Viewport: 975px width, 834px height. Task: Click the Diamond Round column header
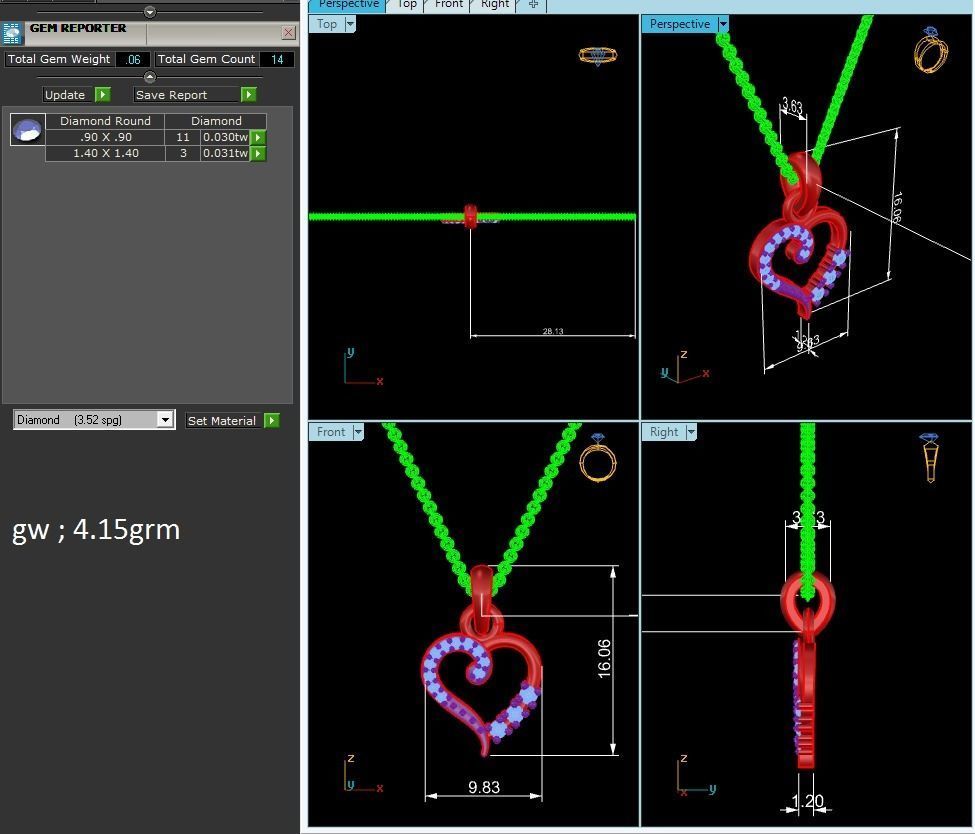coord(105,121)
